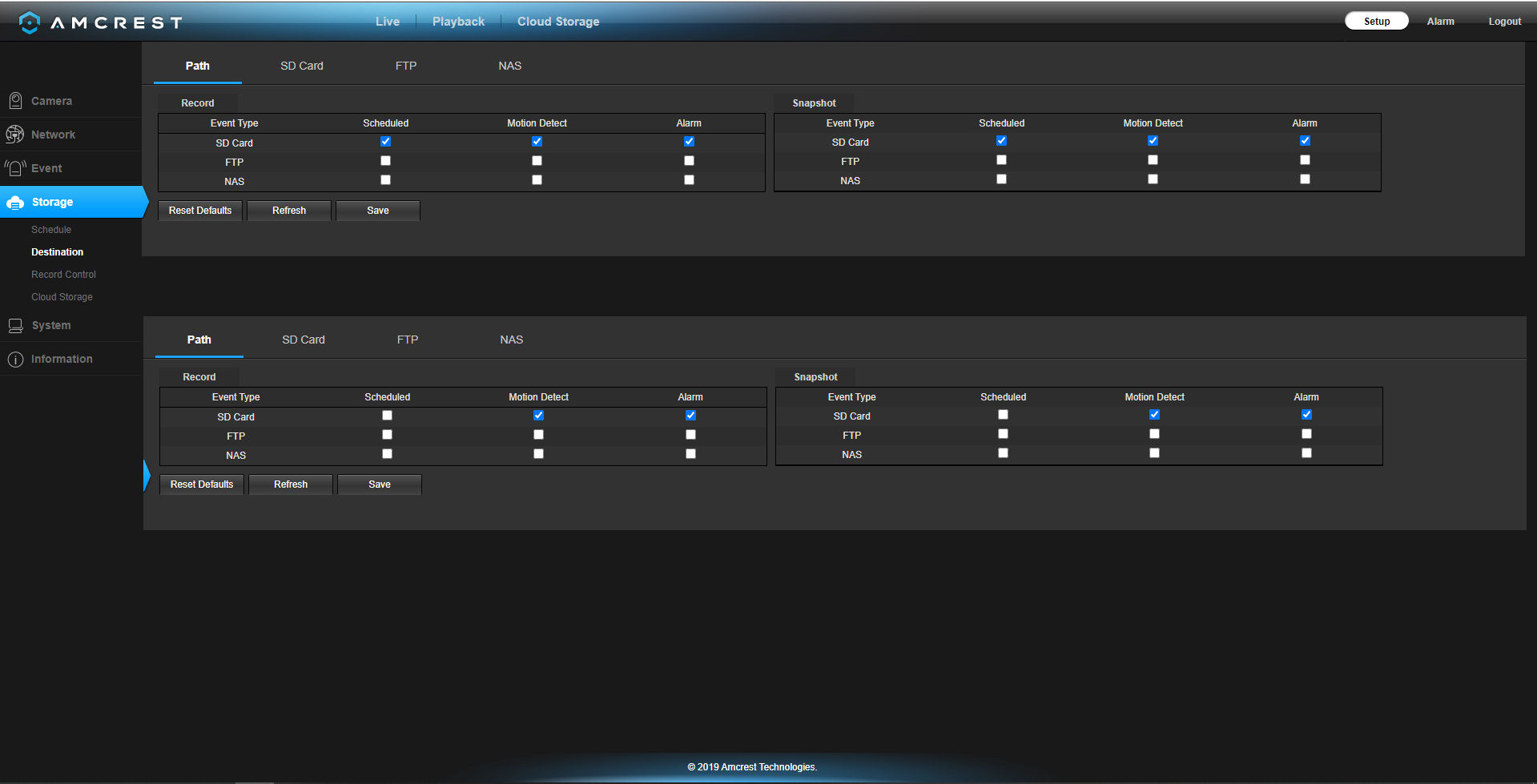Click the Snapshot label in upper panel
Screen dimensions: 1537x784
[x=814, y=103]
